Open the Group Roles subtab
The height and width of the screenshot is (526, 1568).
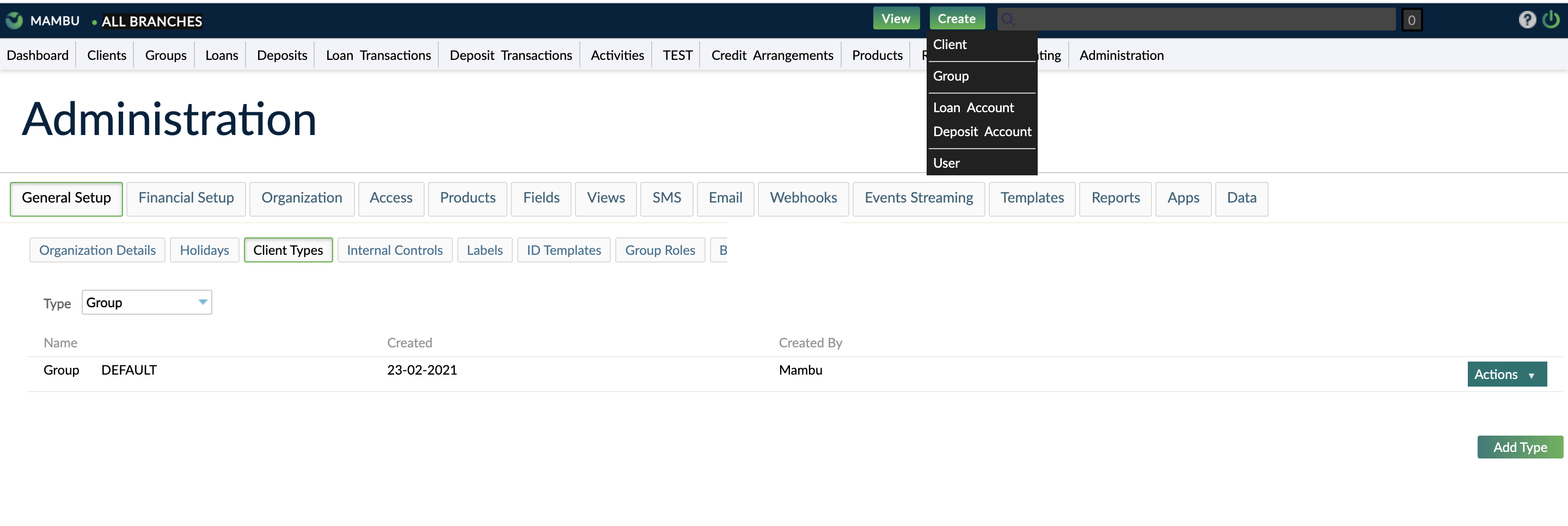(x=660, y=249)
